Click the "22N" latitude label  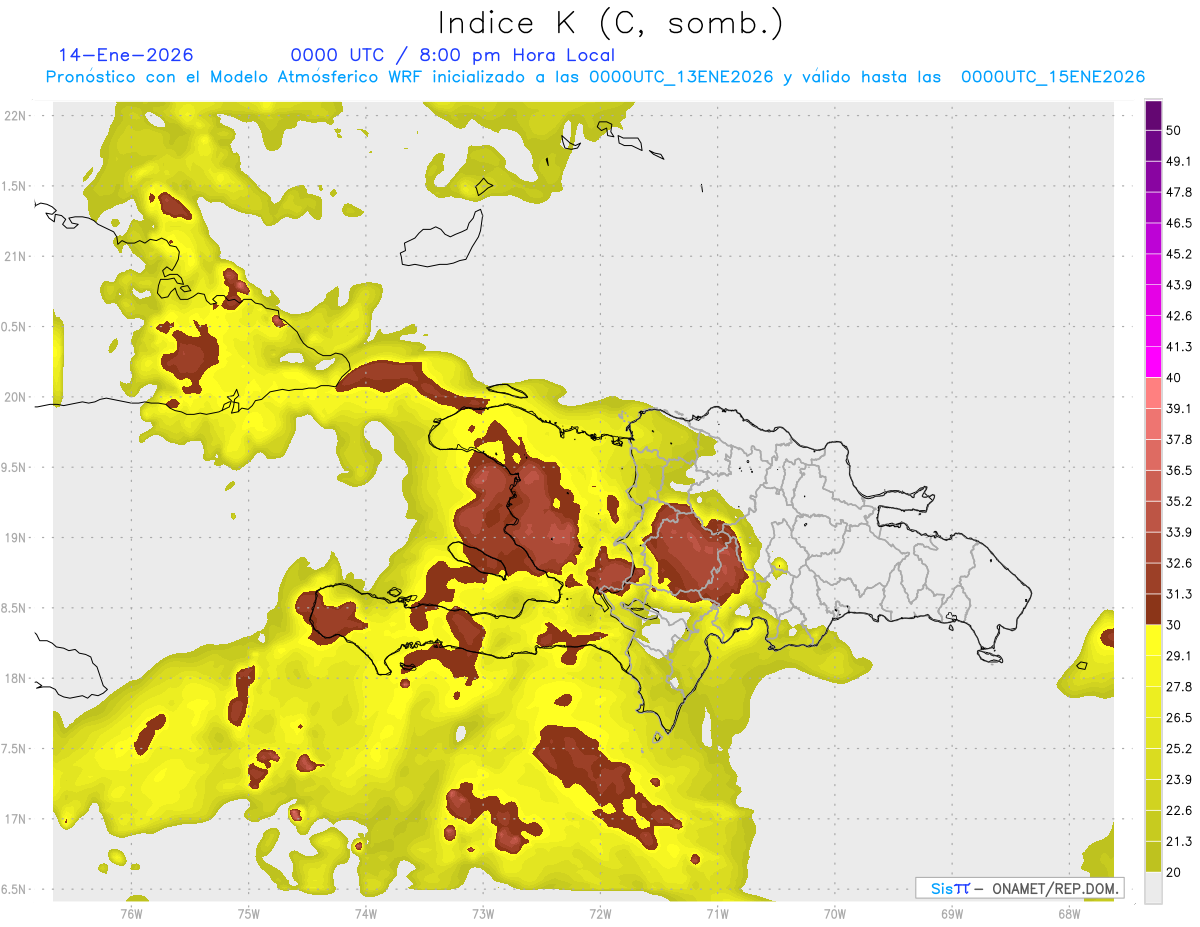point(15,115)
